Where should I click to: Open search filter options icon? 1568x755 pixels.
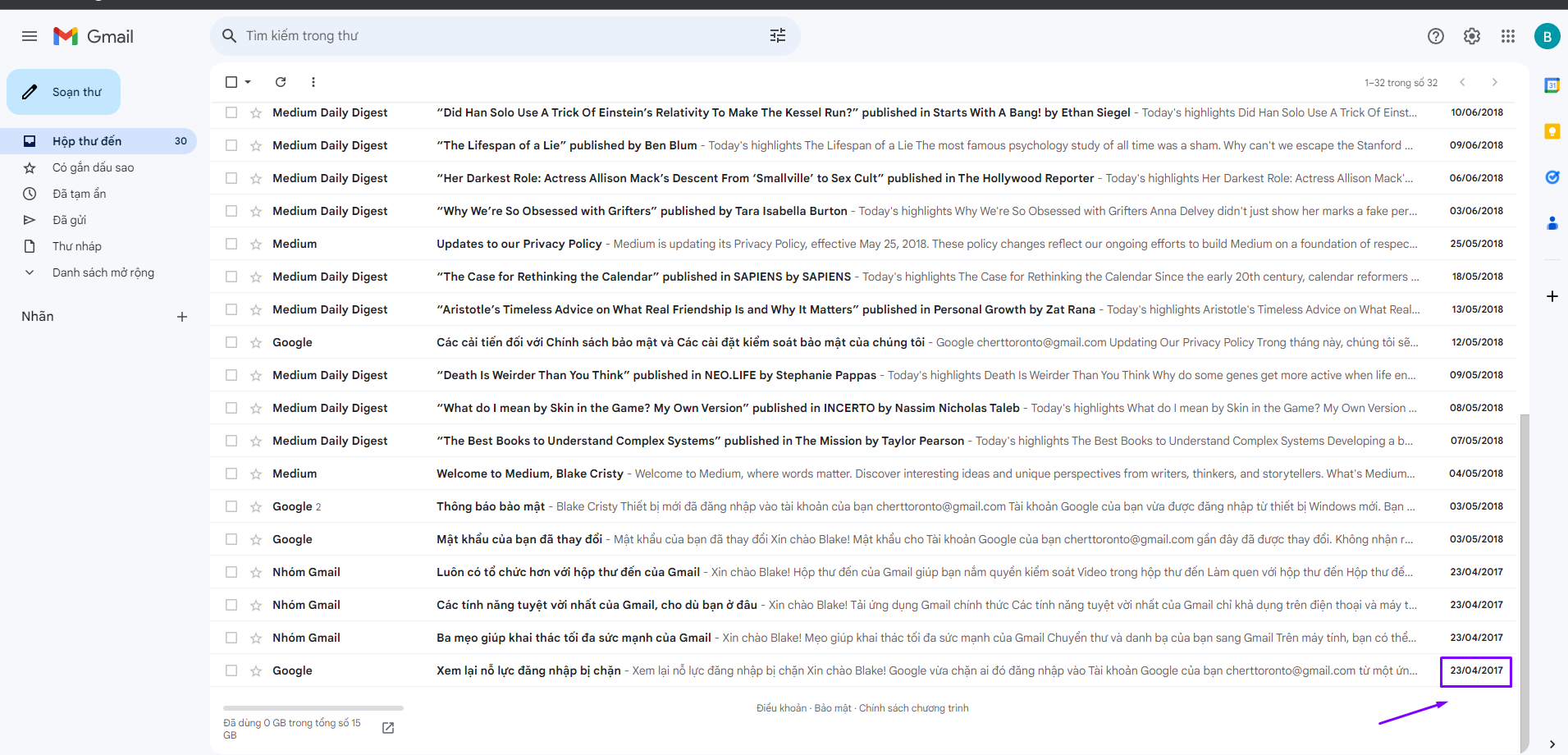pyautogui.click(x=778, y=35)
